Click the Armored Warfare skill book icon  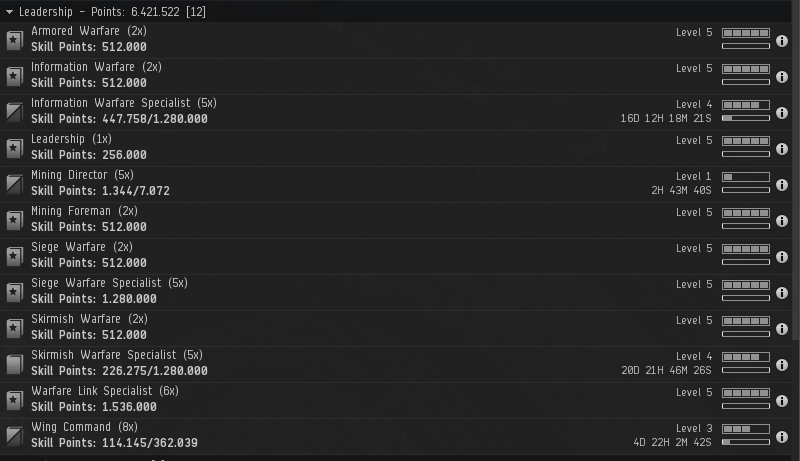14,40
